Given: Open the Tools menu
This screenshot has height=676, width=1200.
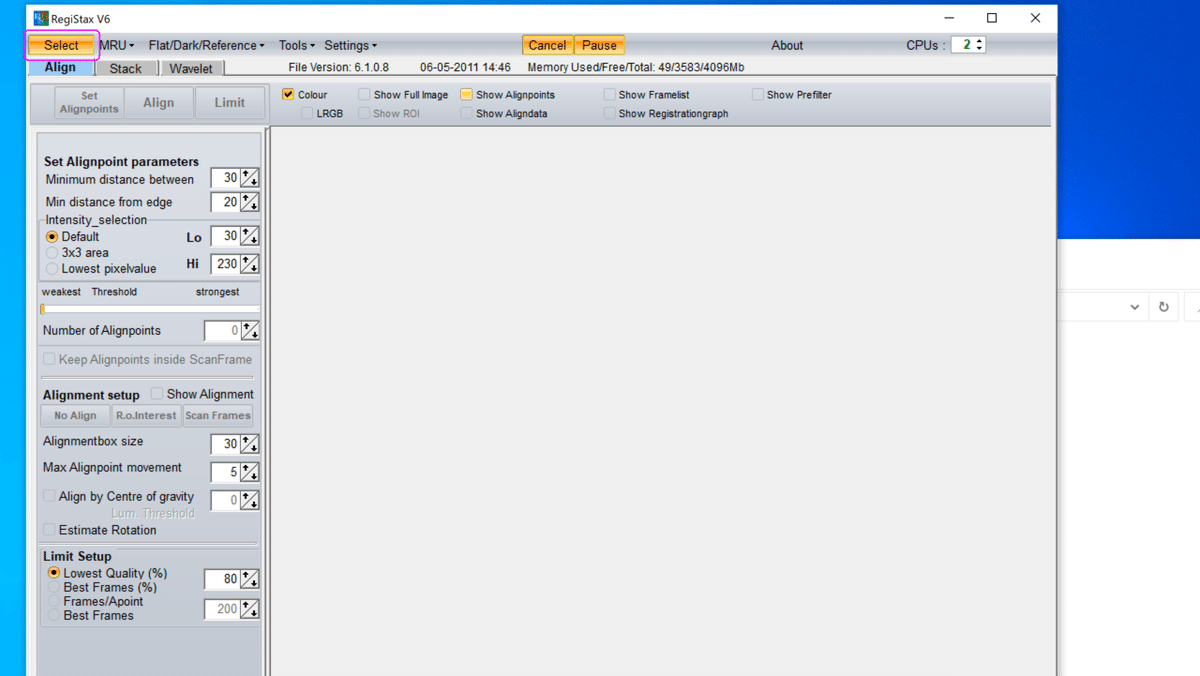Looking at the screenshot, I should point(296,45).
